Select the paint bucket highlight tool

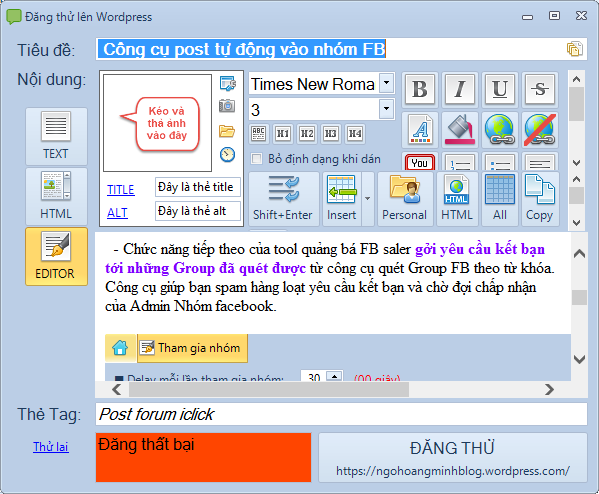tap(460, 130)
